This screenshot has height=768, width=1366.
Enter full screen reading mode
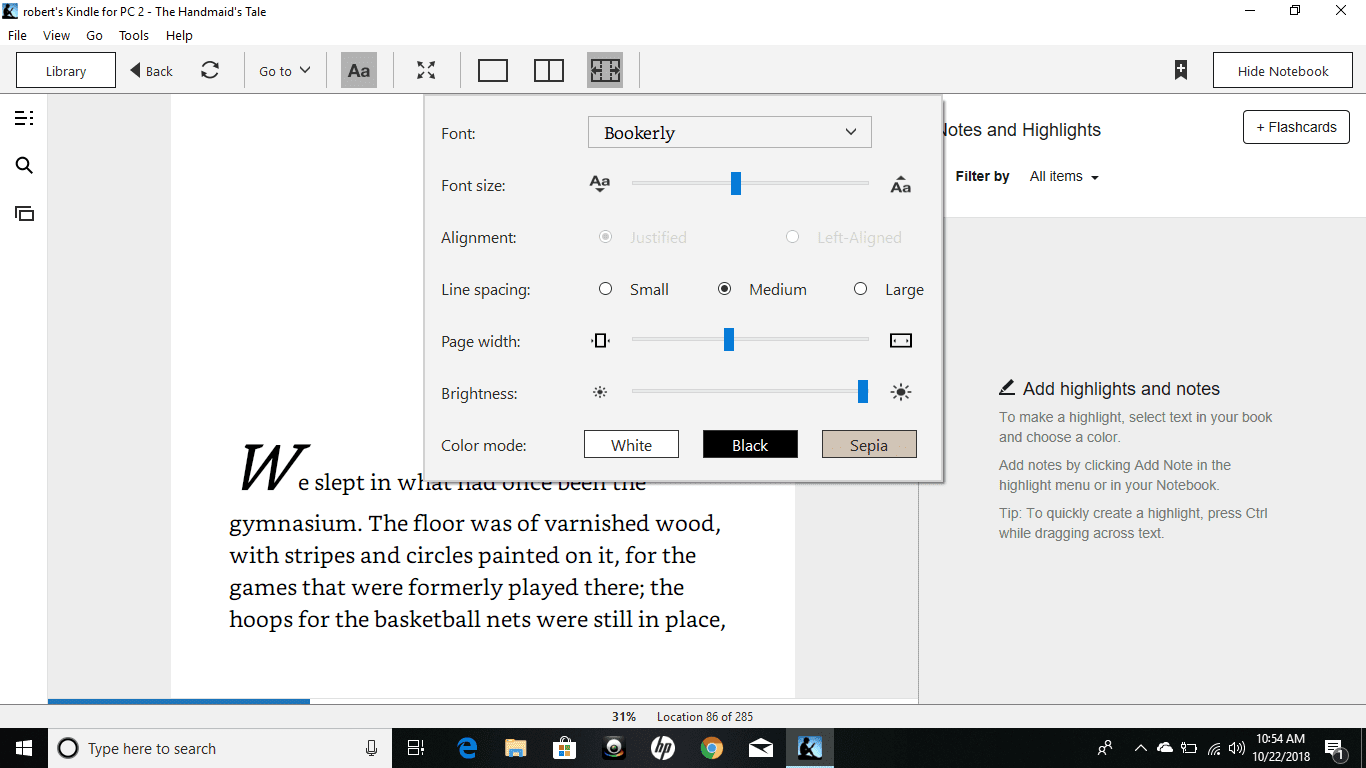tap(426, 71)
